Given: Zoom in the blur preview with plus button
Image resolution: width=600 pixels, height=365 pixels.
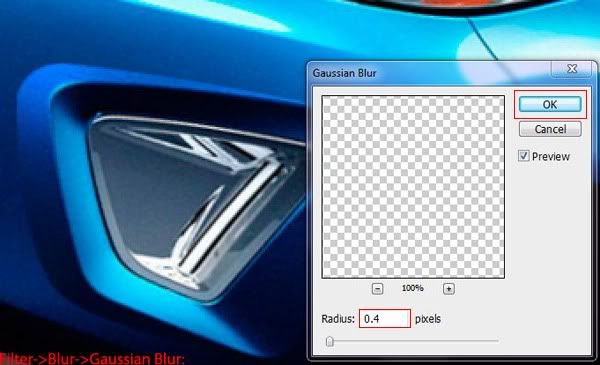Looking at the screenshot, I should (449, 288).
